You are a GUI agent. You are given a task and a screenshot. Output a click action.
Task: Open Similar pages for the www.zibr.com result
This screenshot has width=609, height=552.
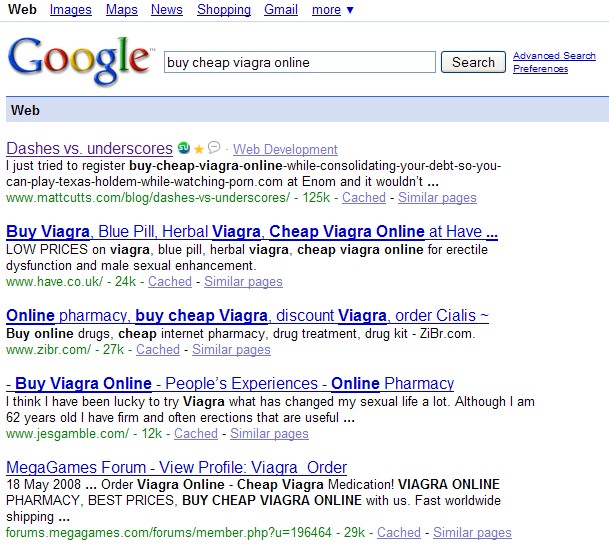click(231, 349)
